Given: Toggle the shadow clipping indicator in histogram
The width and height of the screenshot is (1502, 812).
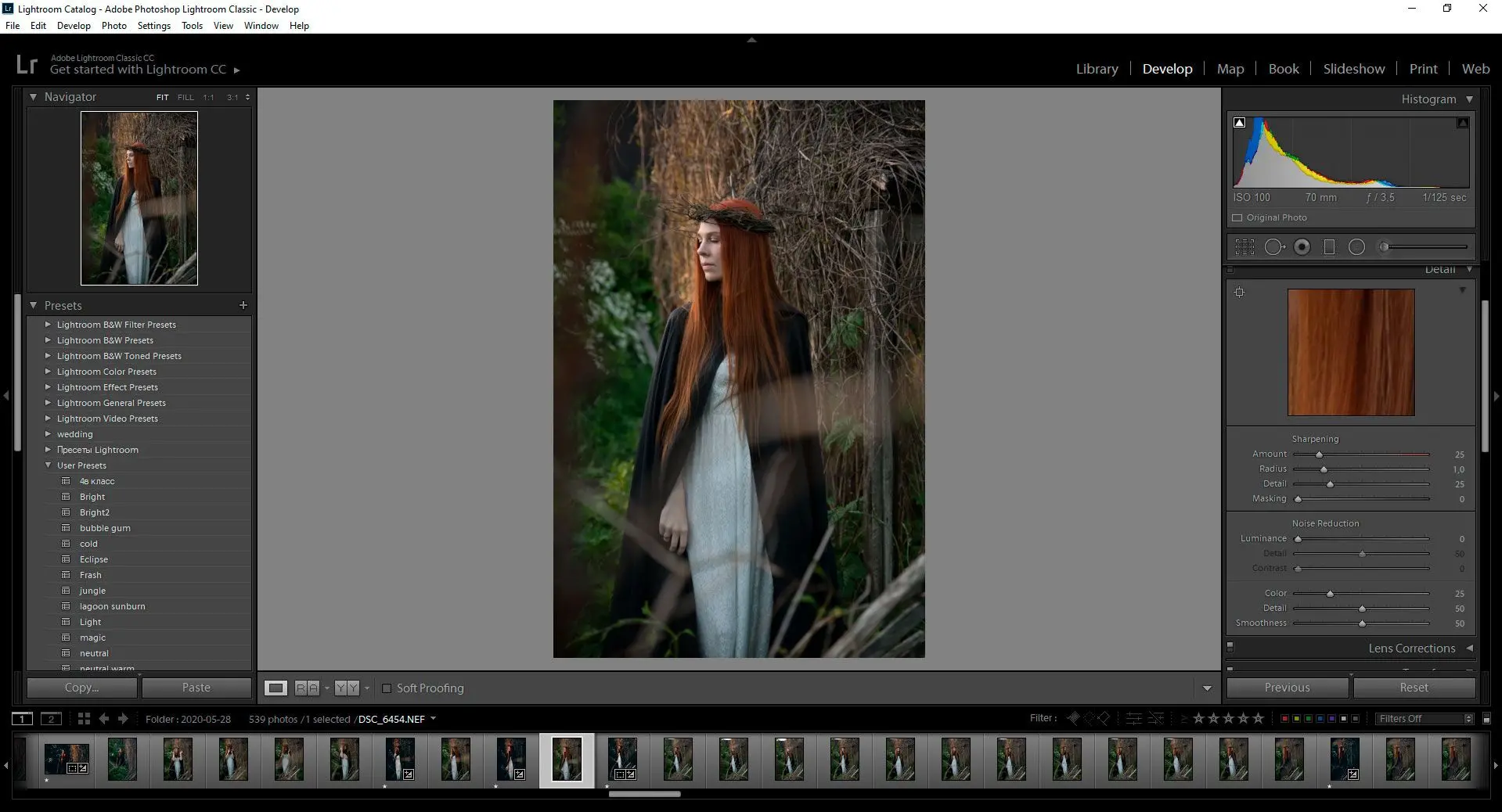Looking at the screenshot, I should [x=1239, y=123].
